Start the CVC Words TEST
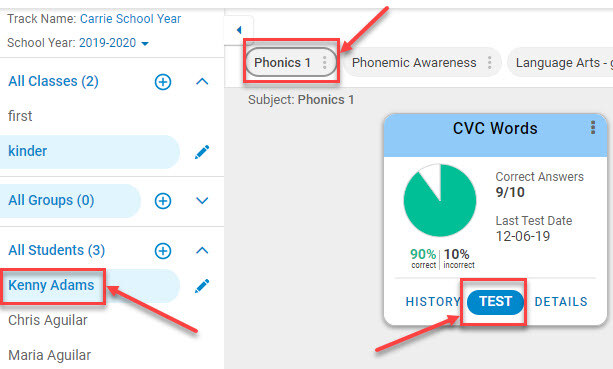Viewport: 613px width, 369px height. [x=495, y=302]
